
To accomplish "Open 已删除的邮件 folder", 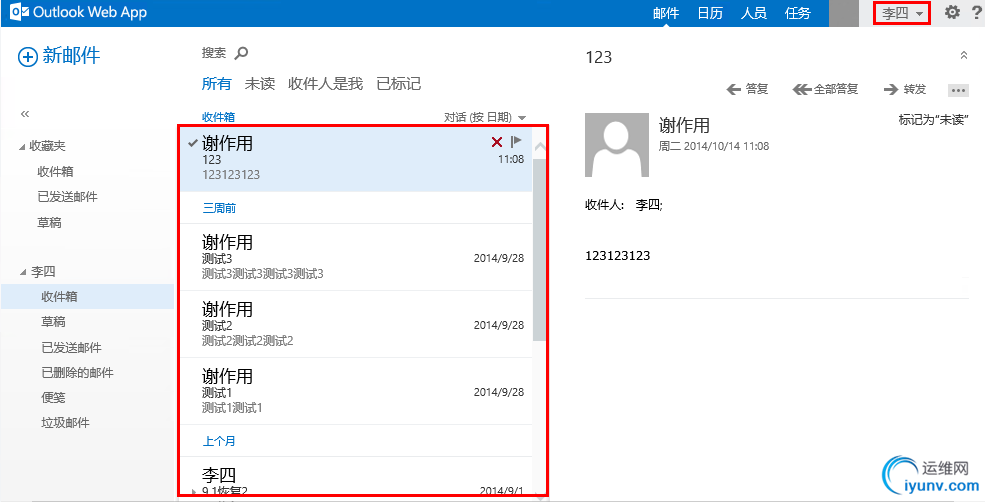I will point(77,373).
